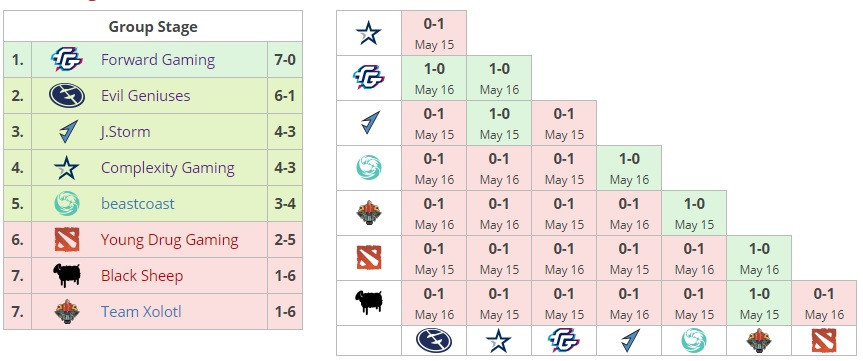This screenshot has width=863, height=361.
Task: Click J.Storm arrow logo in standings table
Action: coord(67,132)
